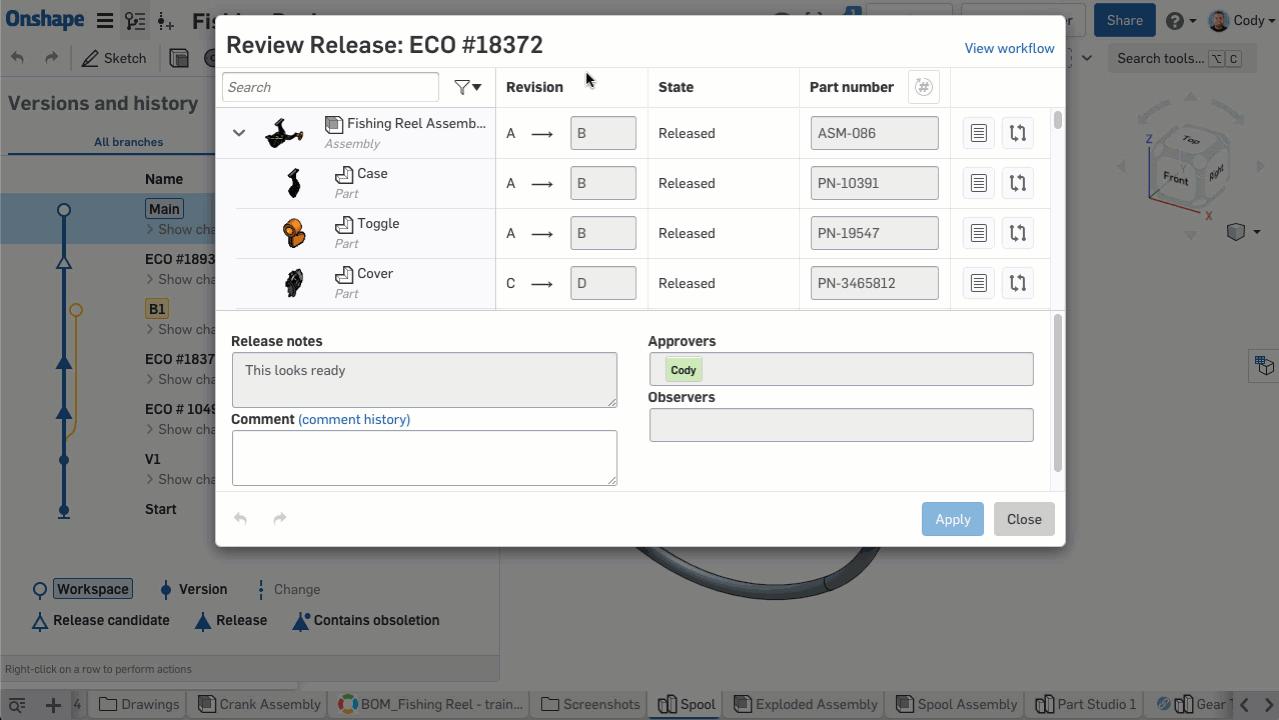Click the Share button
The image size is (1279, 720).
pyautogui.click(x=1124, y=20)
